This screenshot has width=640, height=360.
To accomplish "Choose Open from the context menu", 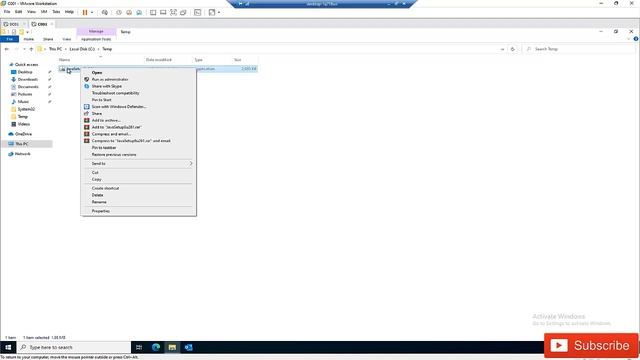I will pyautogui.click(x=138, y=72).
